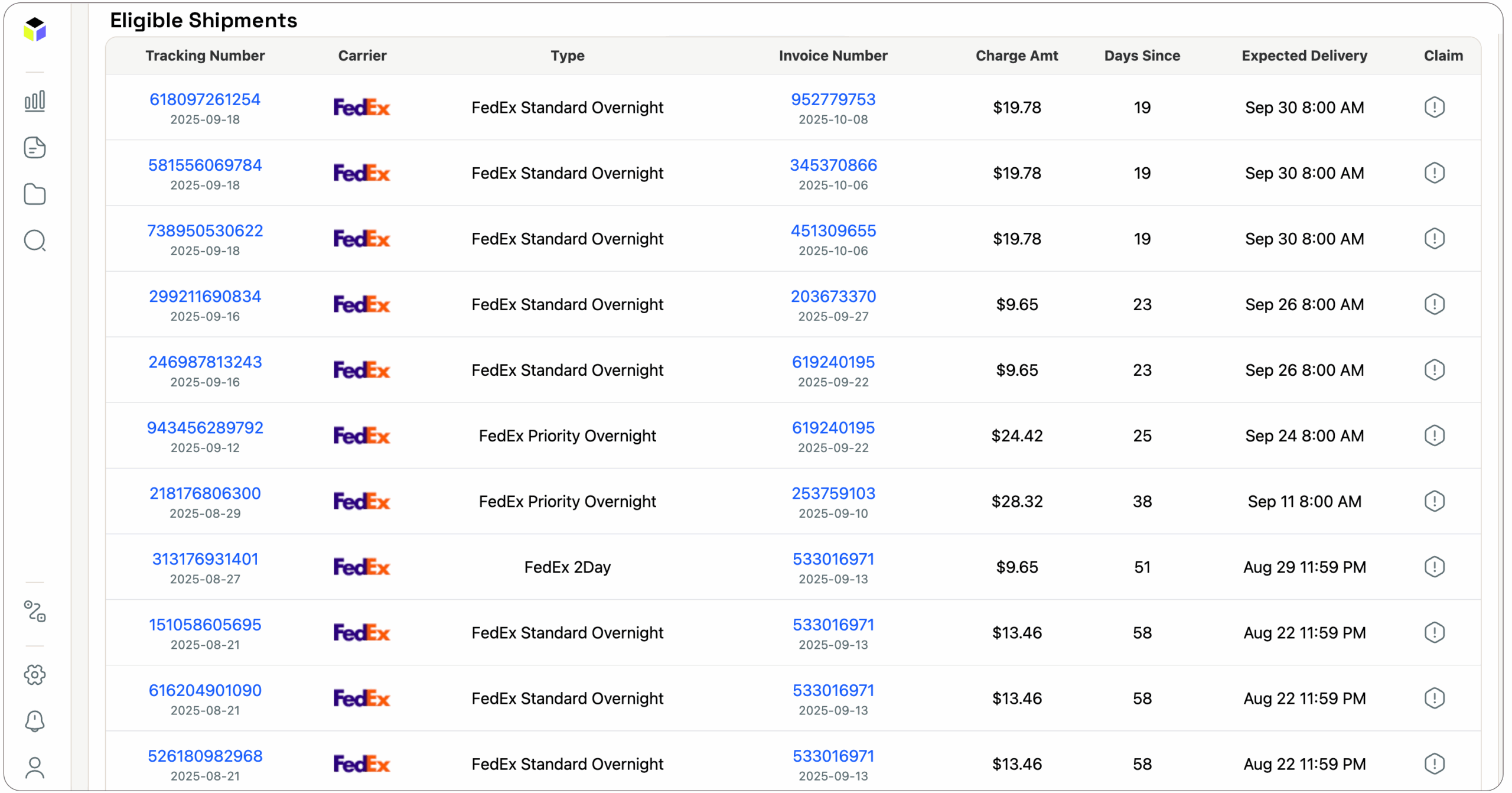Image resolution: width=1512 pixels, height=793 pixels.
Task: Open the analytics bar chart sidebar icon
Action: (x=35, y=101)
